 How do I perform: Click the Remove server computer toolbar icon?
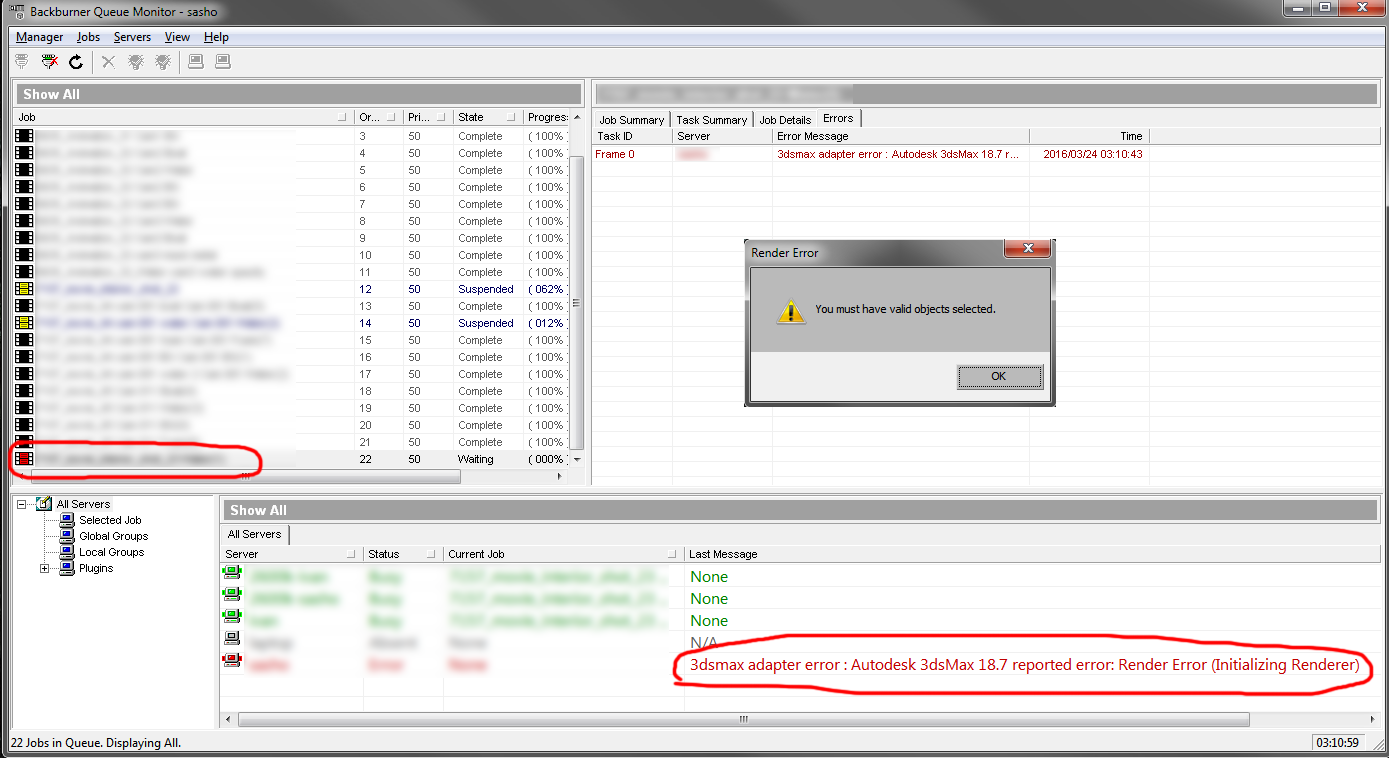(223, 62)
